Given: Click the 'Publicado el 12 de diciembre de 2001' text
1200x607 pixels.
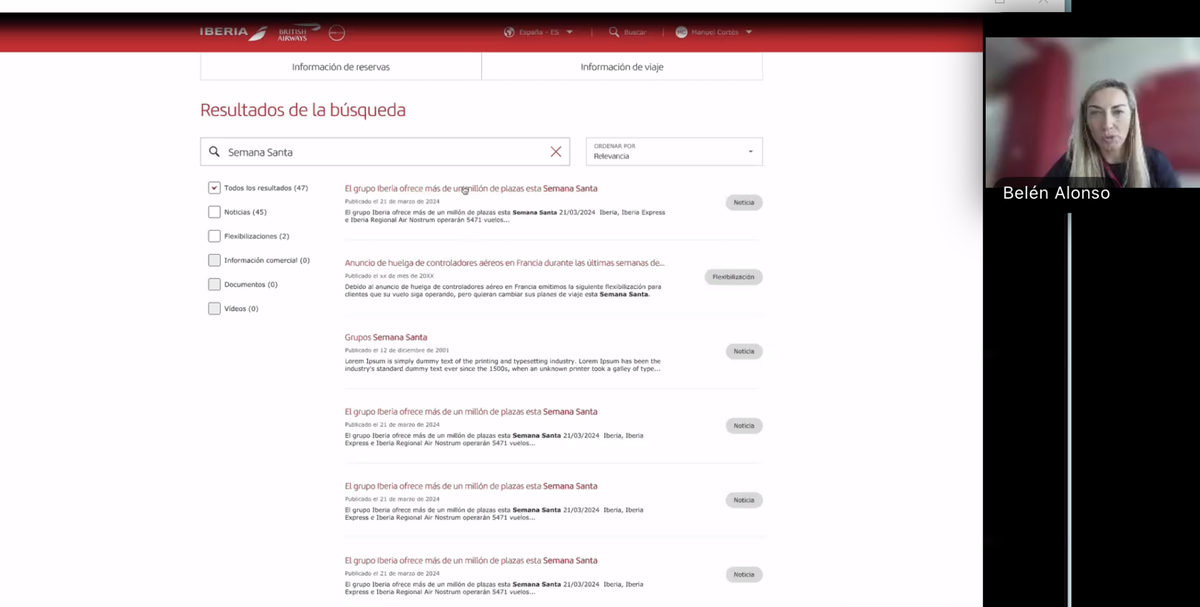Looking at the screenshot, I should (x=397, y=351).
